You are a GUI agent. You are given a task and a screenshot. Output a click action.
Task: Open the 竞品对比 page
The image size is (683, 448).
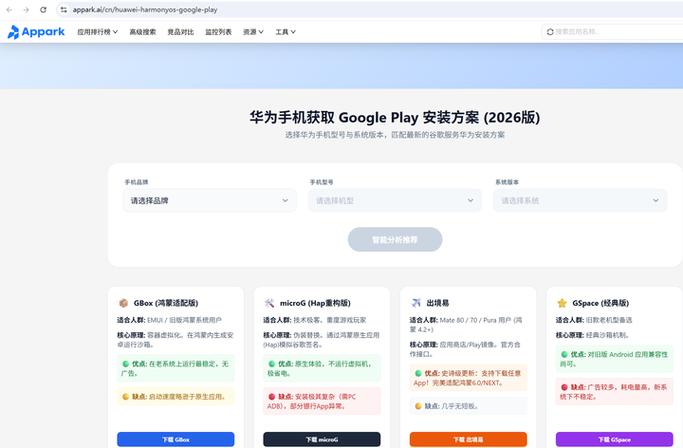pos(180,32)
